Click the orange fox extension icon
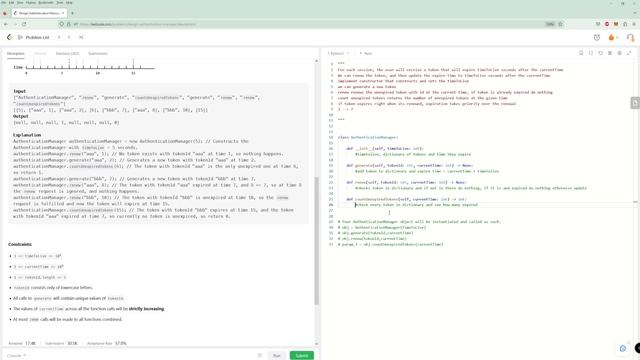This screenshot has height=360, width=640. (616, 24)
